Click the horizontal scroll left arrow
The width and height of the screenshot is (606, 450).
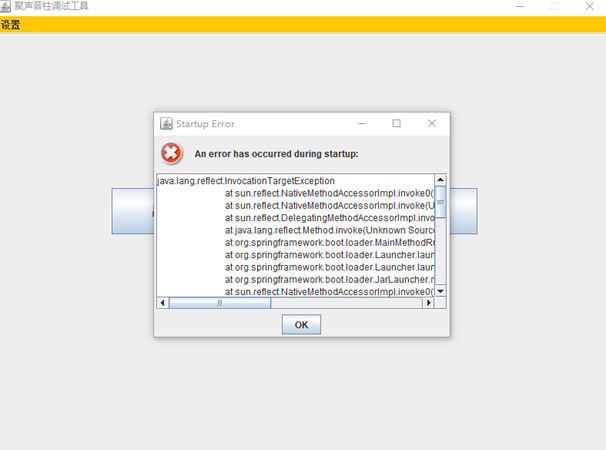pyautogui.click(x=163, y=303)
